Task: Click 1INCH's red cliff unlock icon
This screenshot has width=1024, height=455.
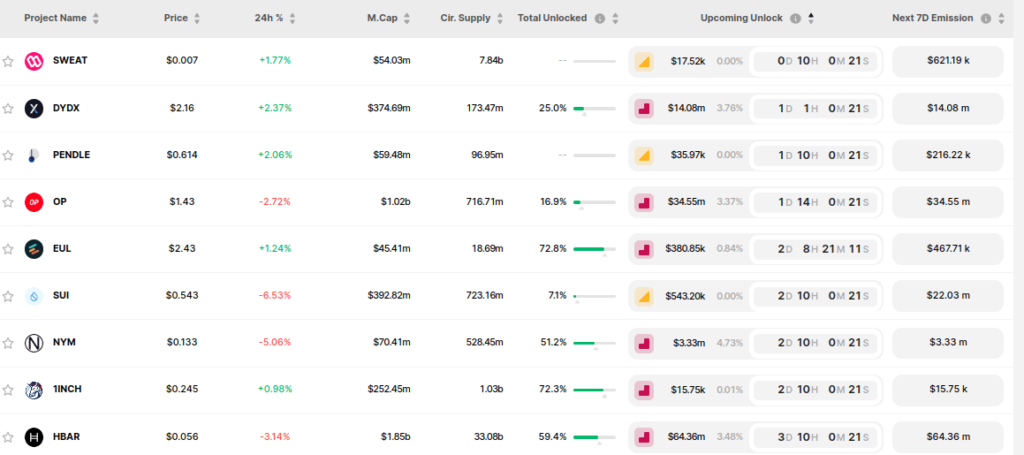Action: 644,390
